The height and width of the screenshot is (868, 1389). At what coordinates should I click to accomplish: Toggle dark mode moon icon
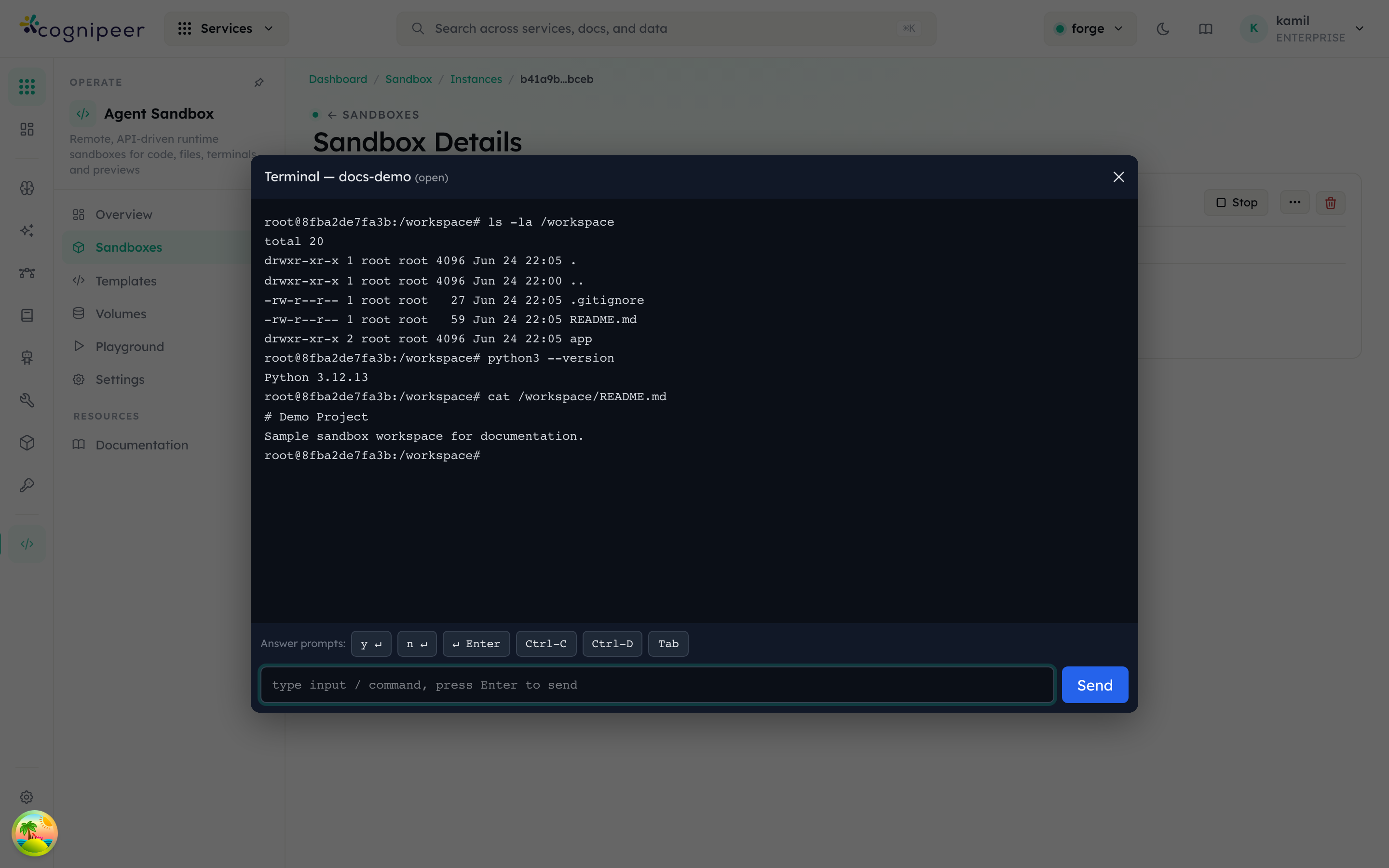1163,29
